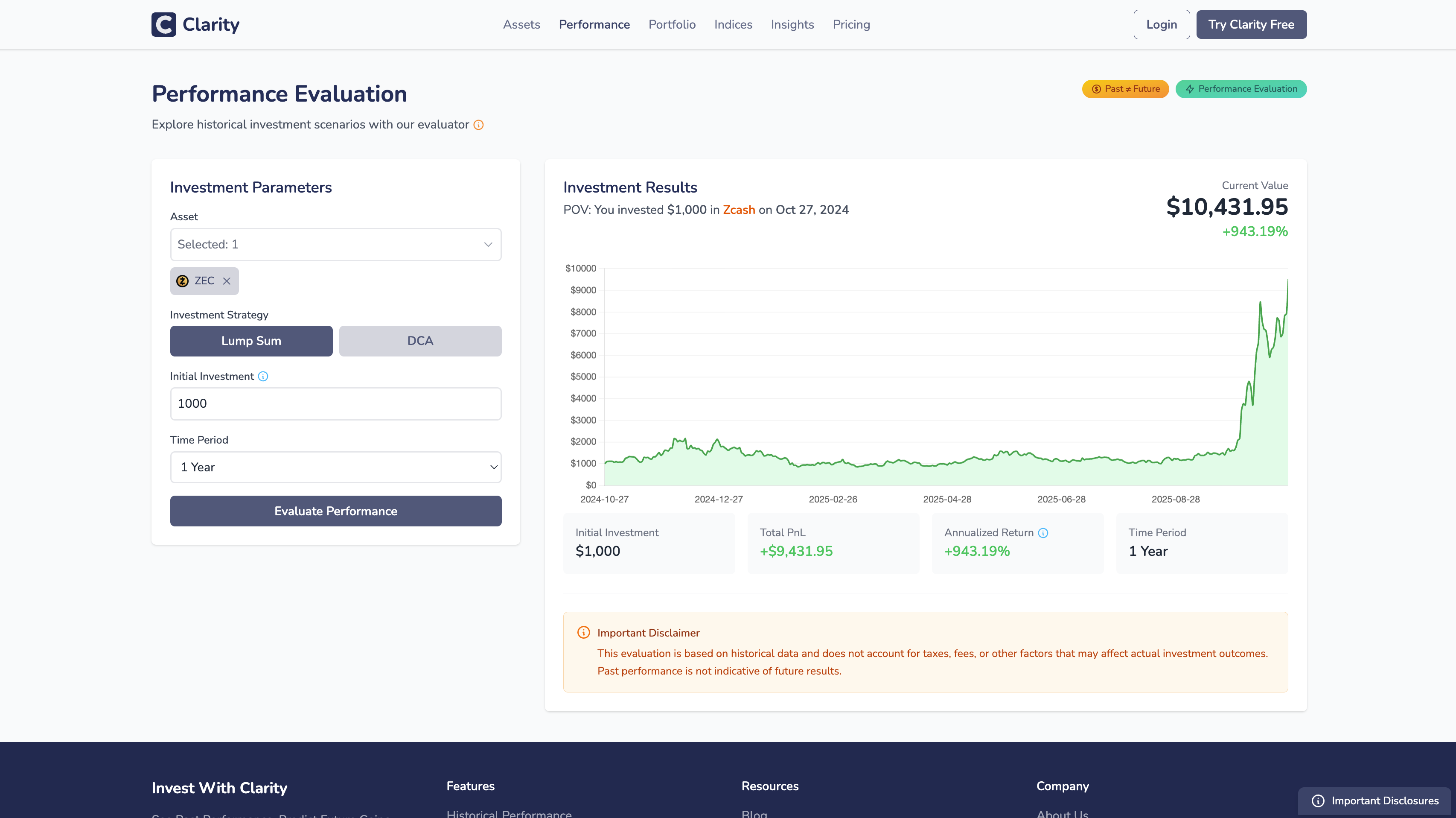The height and width of the screenshot is (818, 1456).
Task: Open the Portfolio nav item
Action: (672, 24)
